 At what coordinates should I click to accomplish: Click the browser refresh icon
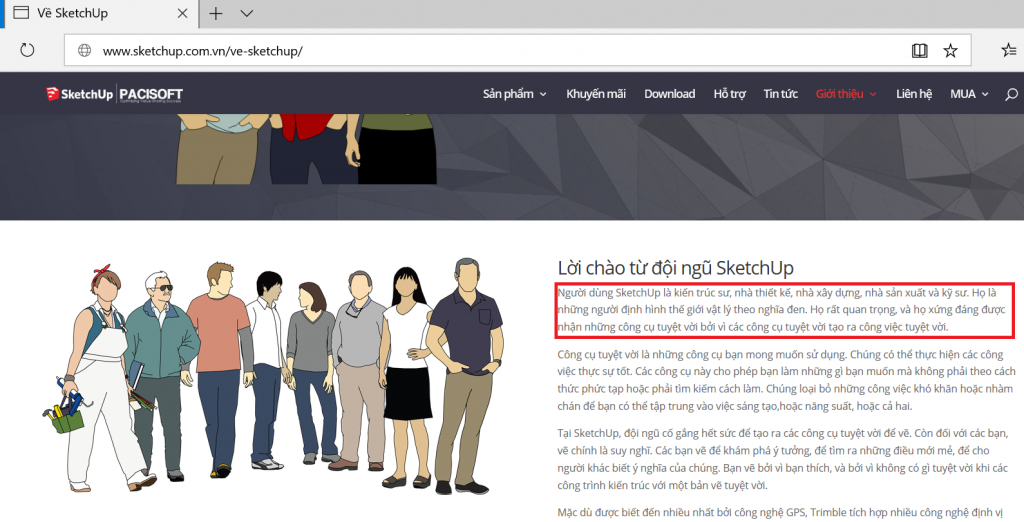pyautogui.click(x=27, y=50)
